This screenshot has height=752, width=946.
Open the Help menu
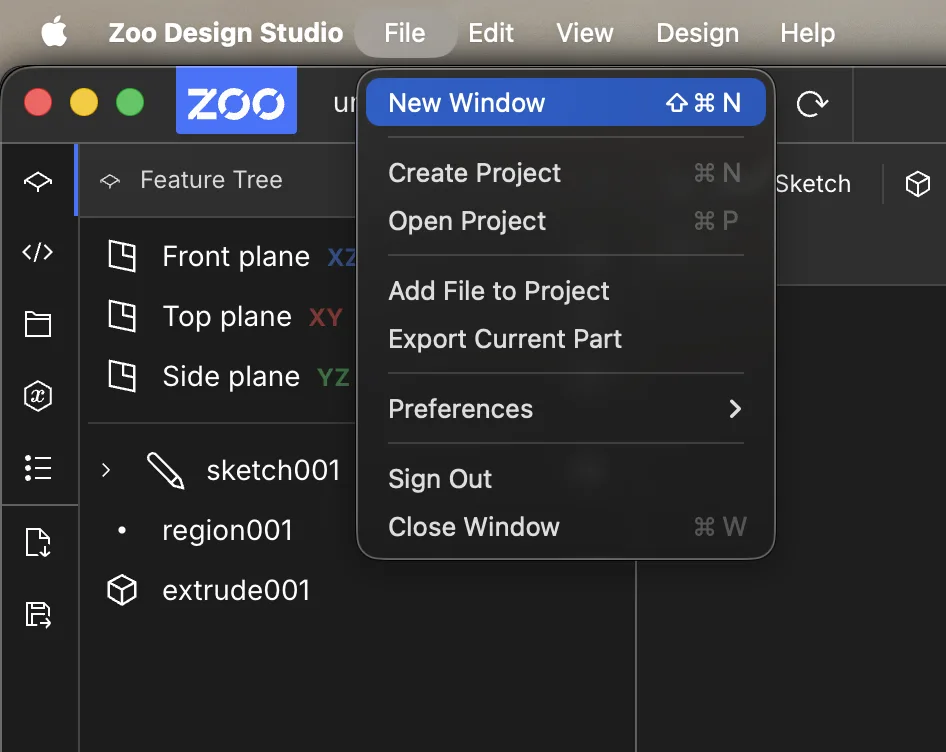tap(807, 33)
